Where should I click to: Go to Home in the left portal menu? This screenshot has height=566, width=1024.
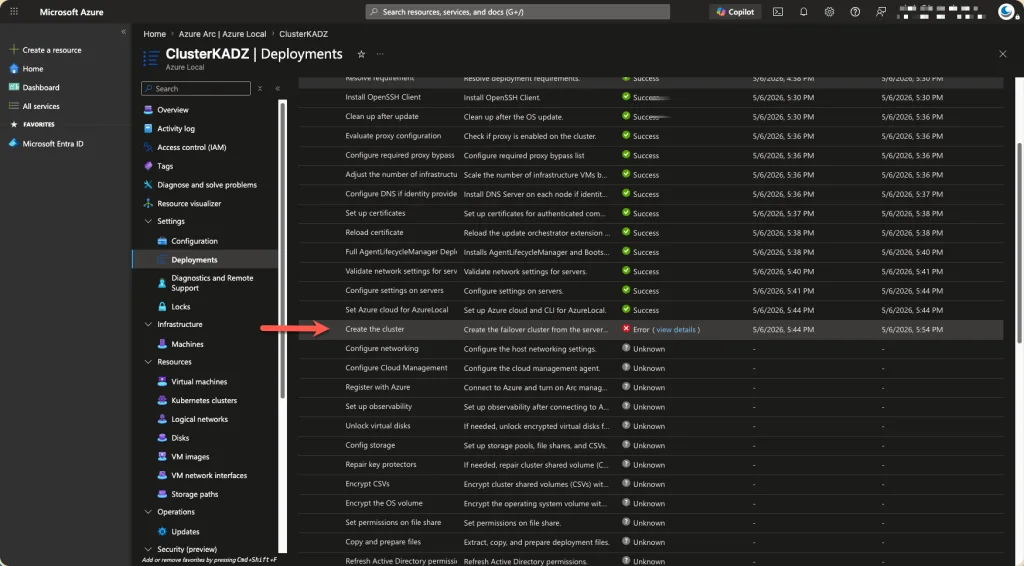(x=33, y=69)
